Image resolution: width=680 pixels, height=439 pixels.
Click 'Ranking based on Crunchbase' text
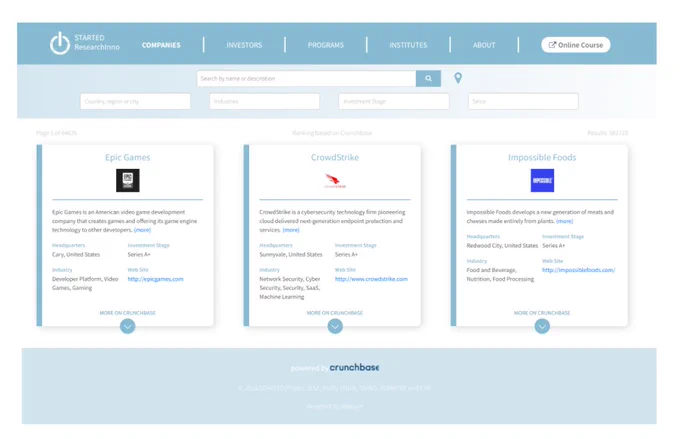[x=332, y=133]
